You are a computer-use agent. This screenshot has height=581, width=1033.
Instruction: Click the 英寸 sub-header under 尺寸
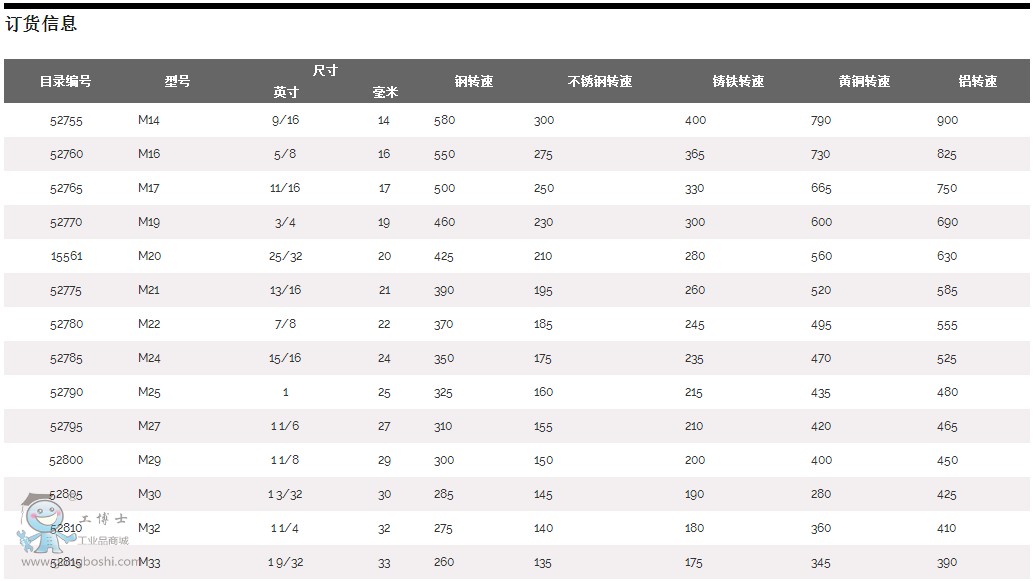pyautogui.click(x=286, y=92)
